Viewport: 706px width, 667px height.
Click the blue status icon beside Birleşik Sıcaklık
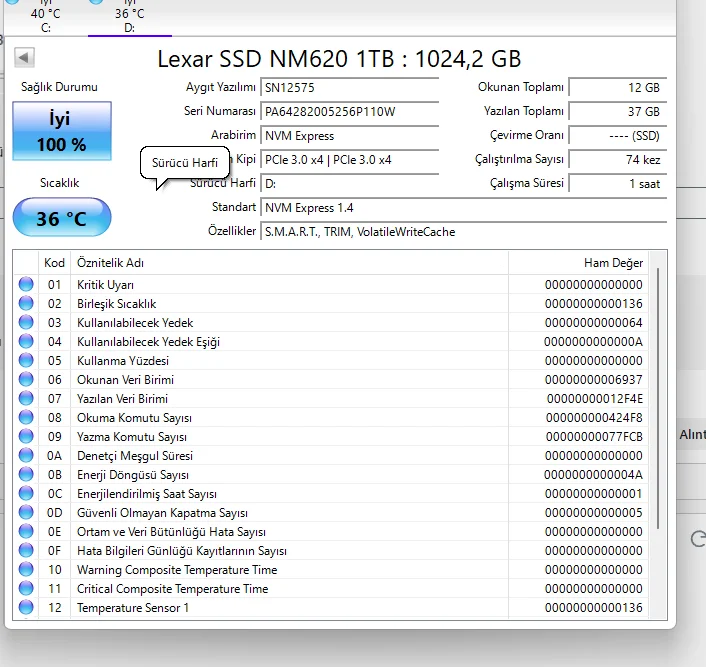tap(26, 304)
